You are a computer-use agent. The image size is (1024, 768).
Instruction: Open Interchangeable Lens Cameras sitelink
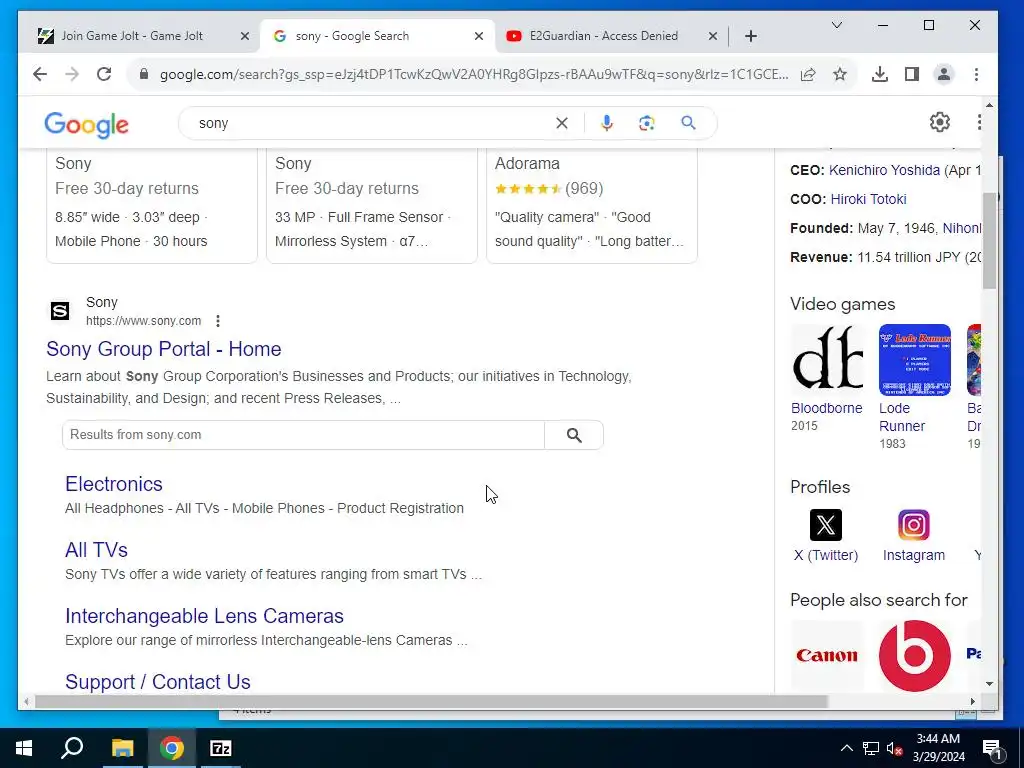204,616
